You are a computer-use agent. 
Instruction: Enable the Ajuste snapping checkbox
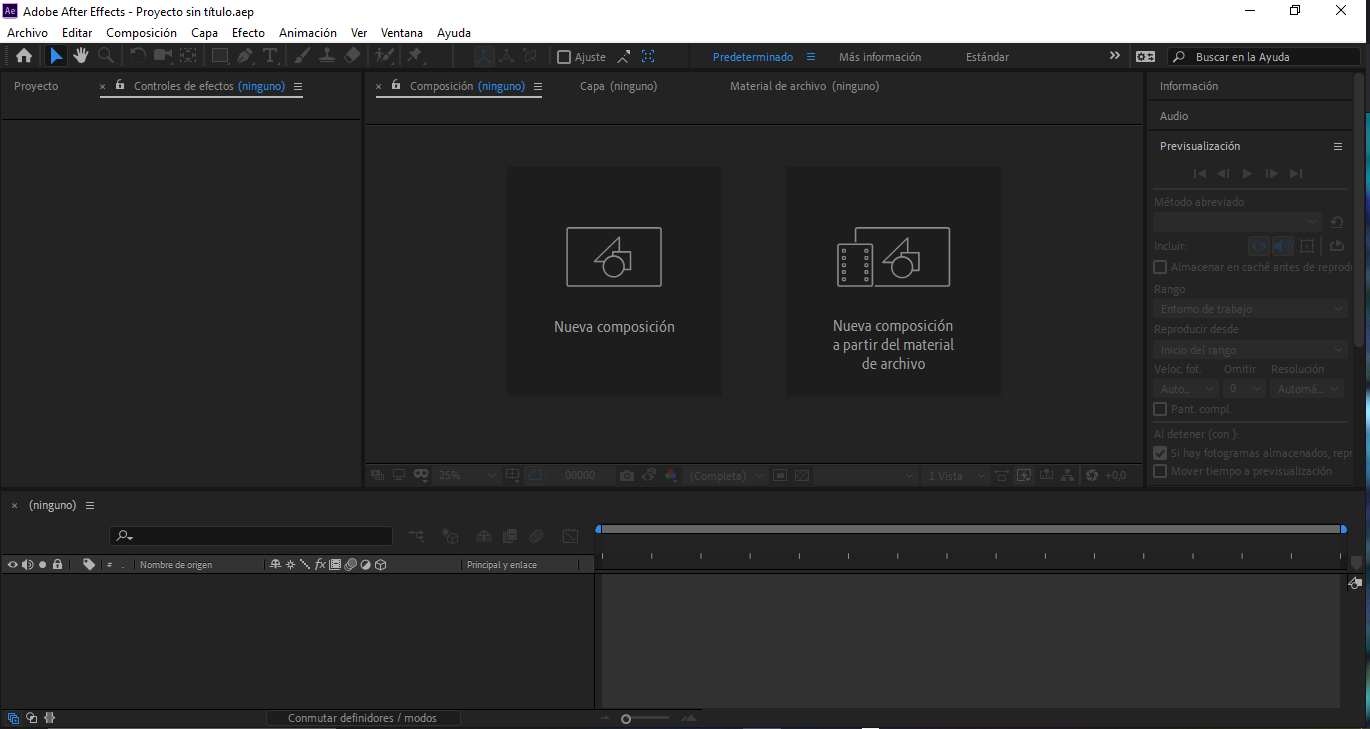(x=564, y=57)
